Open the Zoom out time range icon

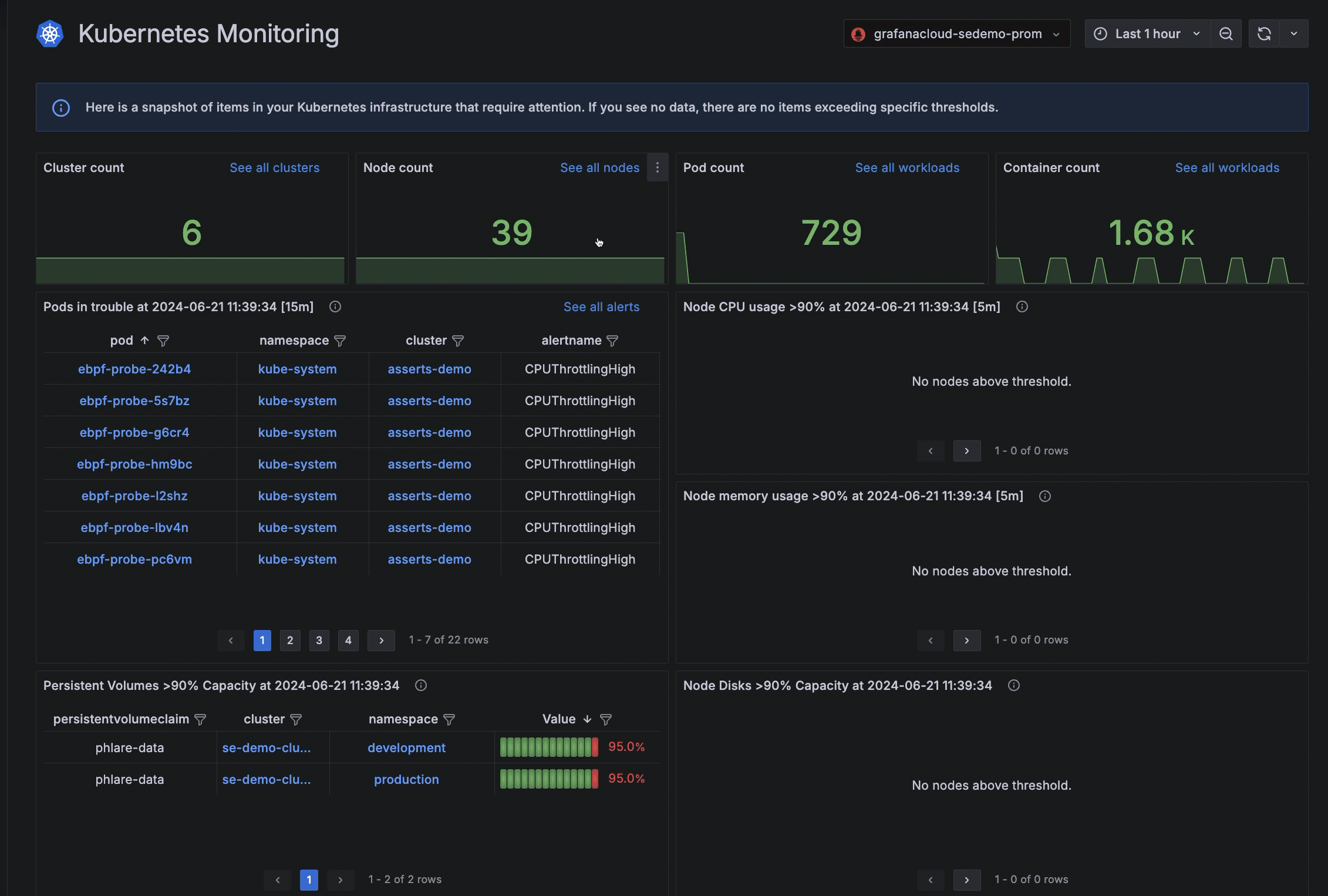pyautogui.click(x=1226, y=33)
